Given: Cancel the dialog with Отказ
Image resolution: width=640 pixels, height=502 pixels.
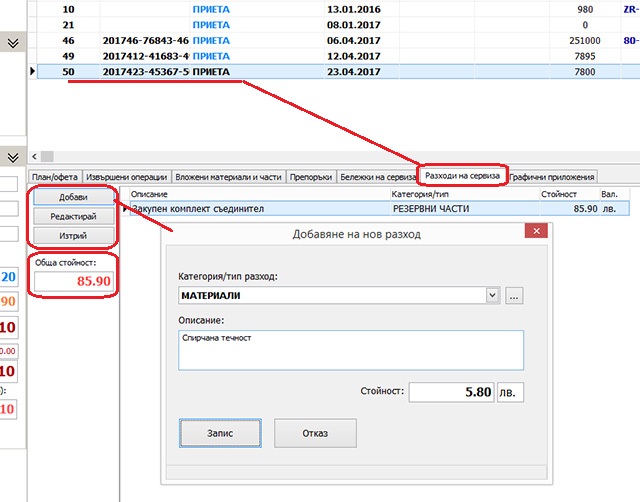Looking at the screenshot, I should click(314, 432).
